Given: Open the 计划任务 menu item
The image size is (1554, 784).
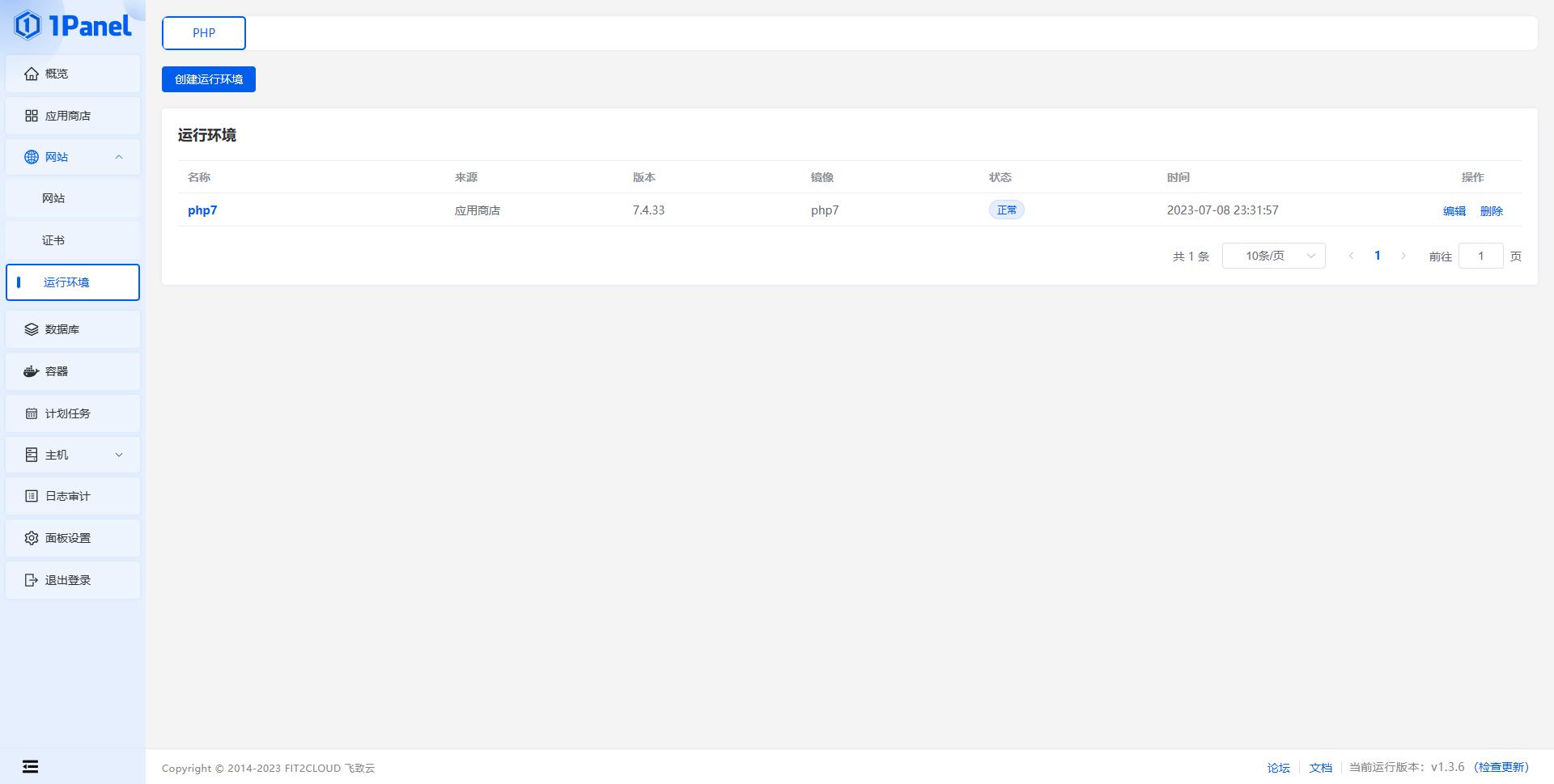Looking at the screenshot, I should [73, 413].
